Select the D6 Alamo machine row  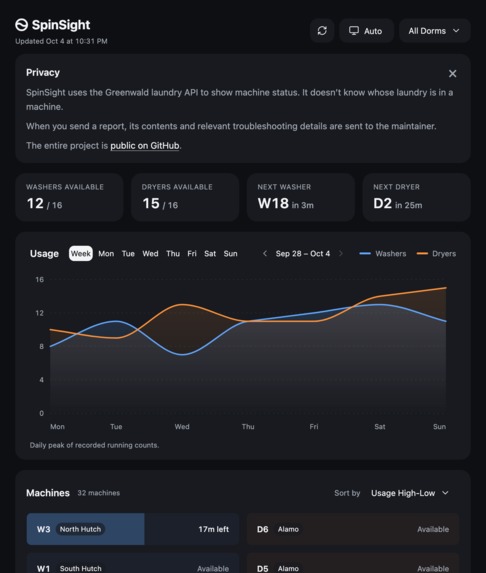click(353, 529)
